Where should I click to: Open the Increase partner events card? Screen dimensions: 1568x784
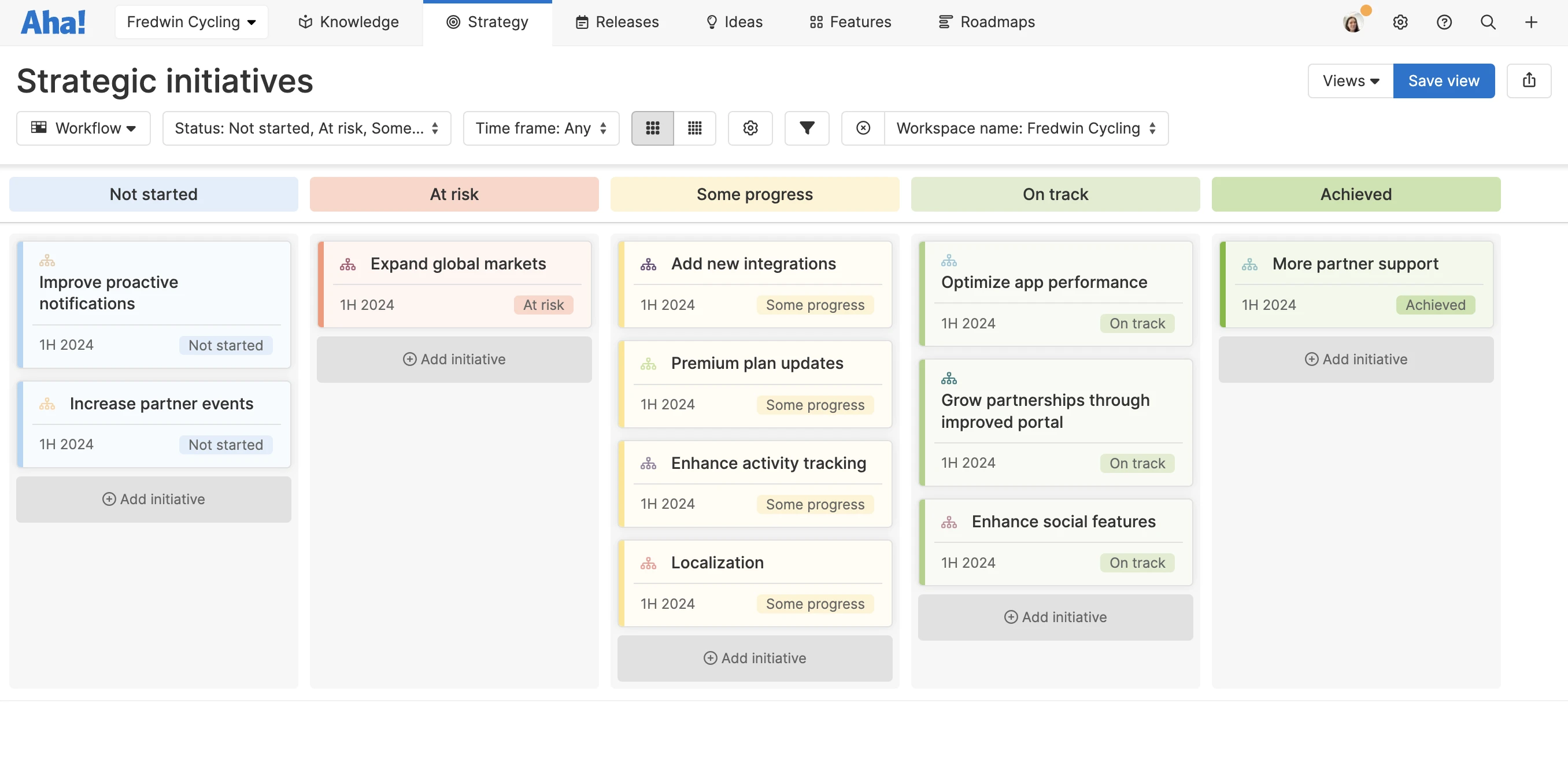(x=161, y=404)
